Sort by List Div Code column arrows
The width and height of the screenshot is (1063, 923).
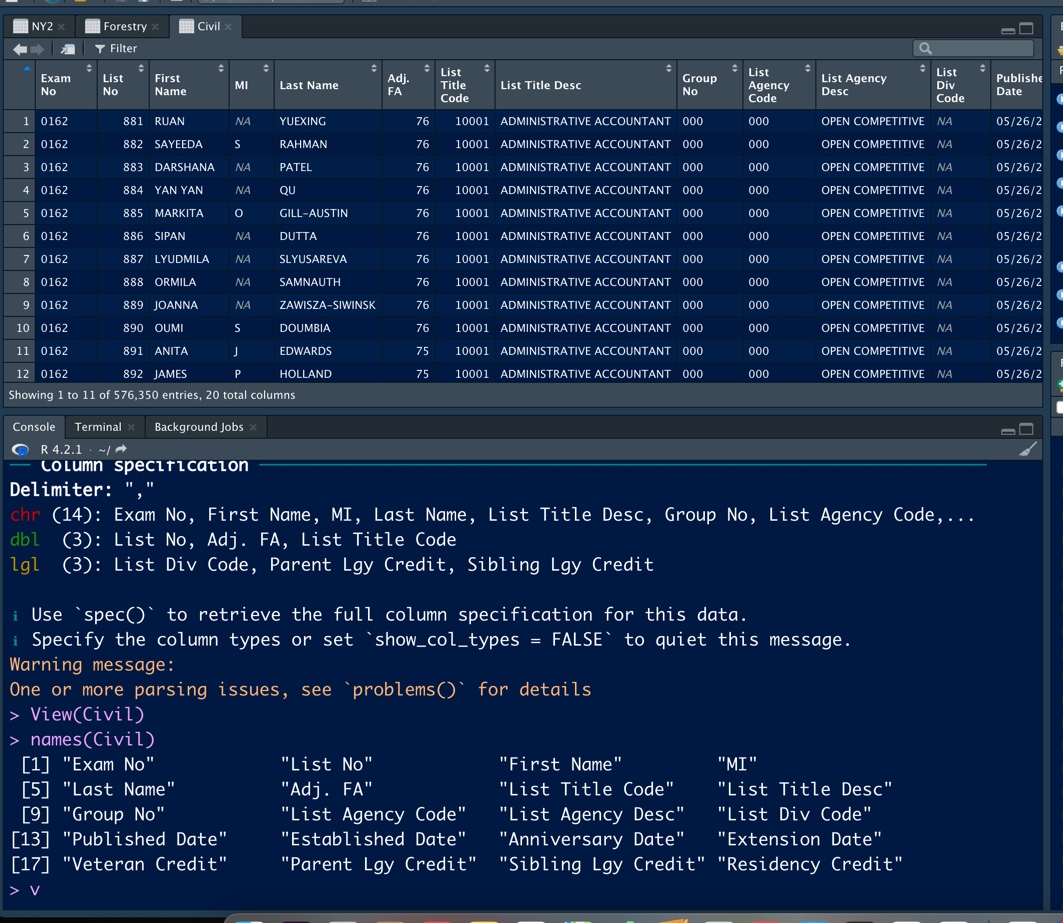click(x=982, y=68)
